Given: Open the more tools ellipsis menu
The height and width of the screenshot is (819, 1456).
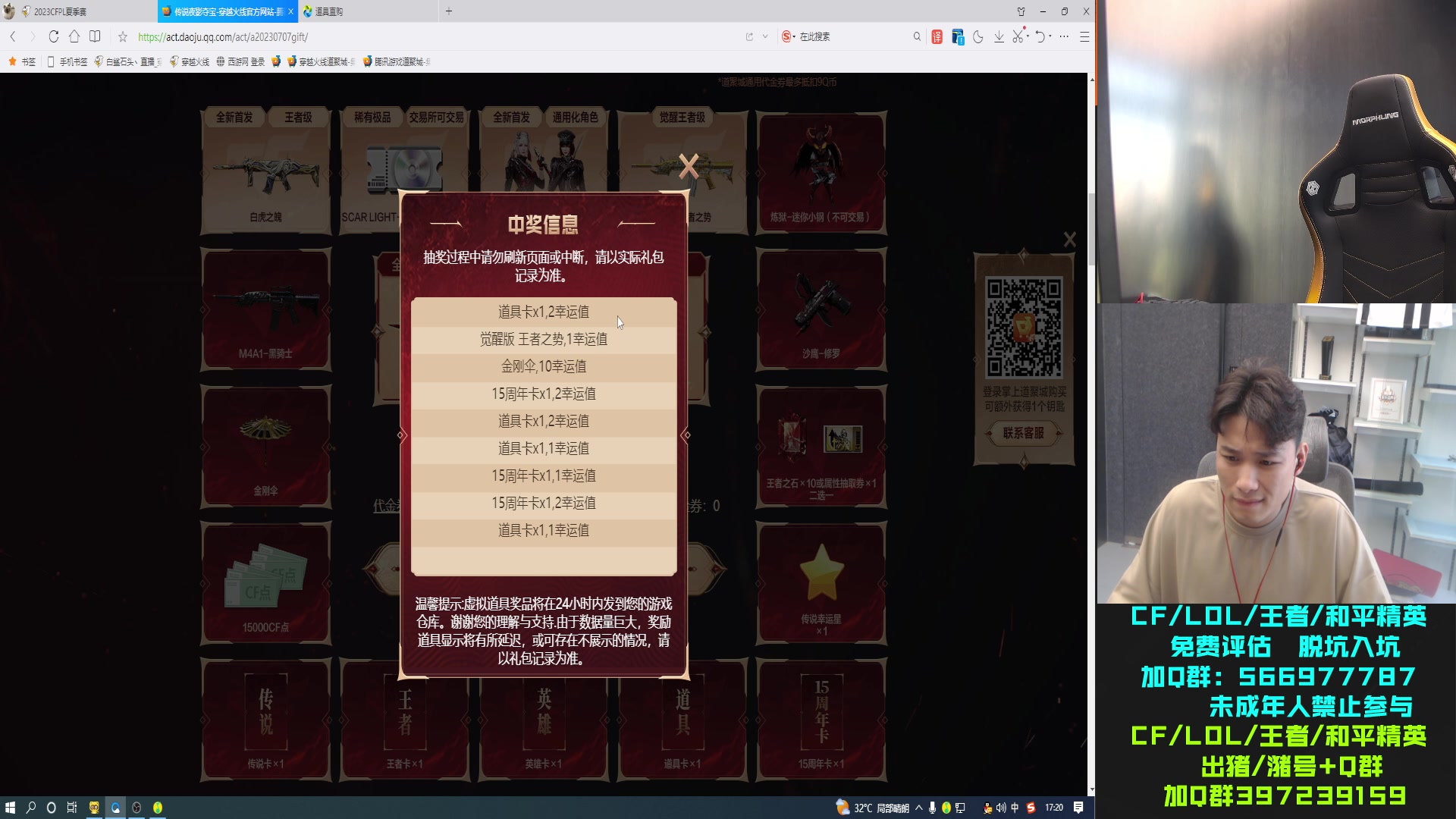Looking at the screenshot, I should 1065,36.
